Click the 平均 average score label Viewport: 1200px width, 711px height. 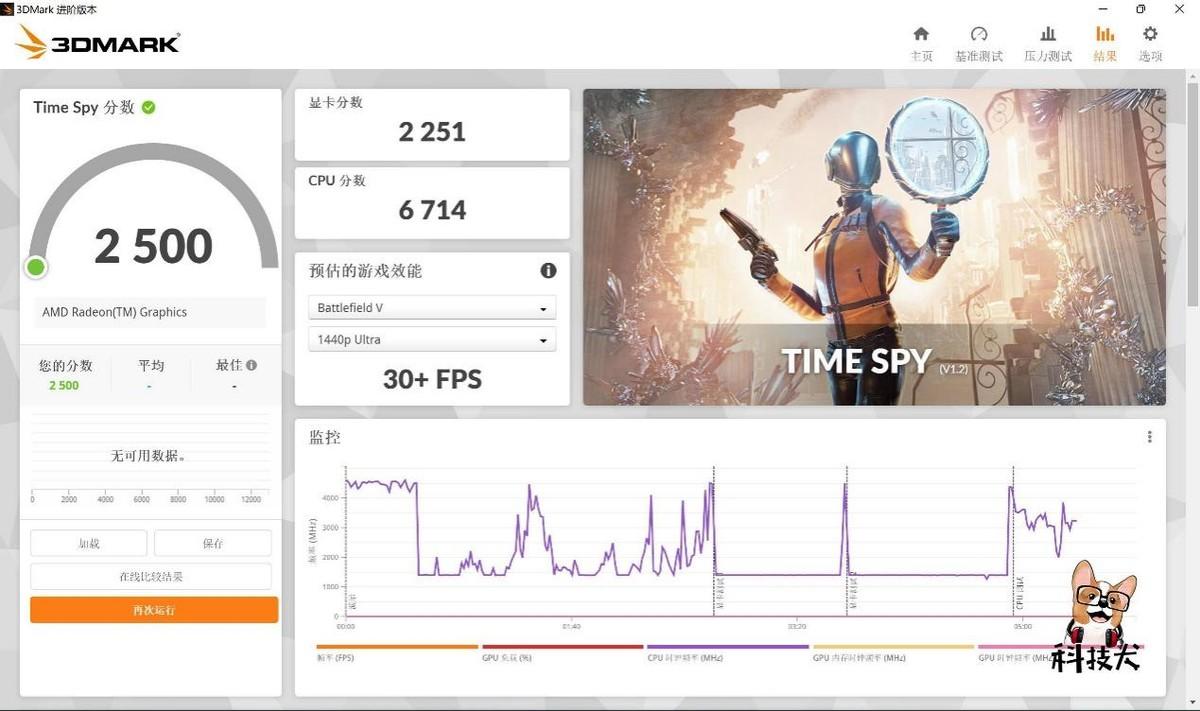(x=151, y=365)
